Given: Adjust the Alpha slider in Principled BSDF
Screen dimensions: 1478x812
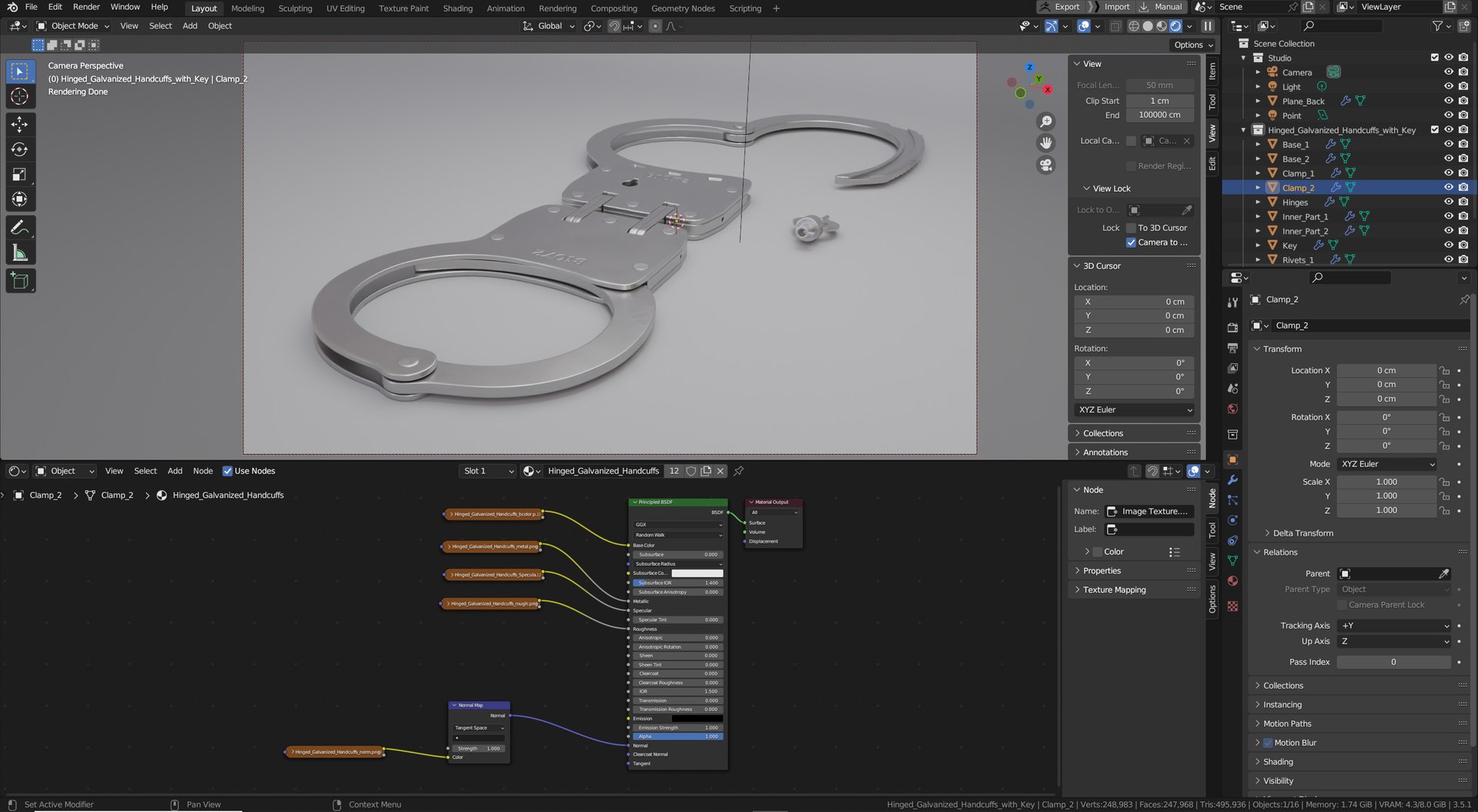Looking at the screenshot, I should pyautogui.click(x=677, y=737).
